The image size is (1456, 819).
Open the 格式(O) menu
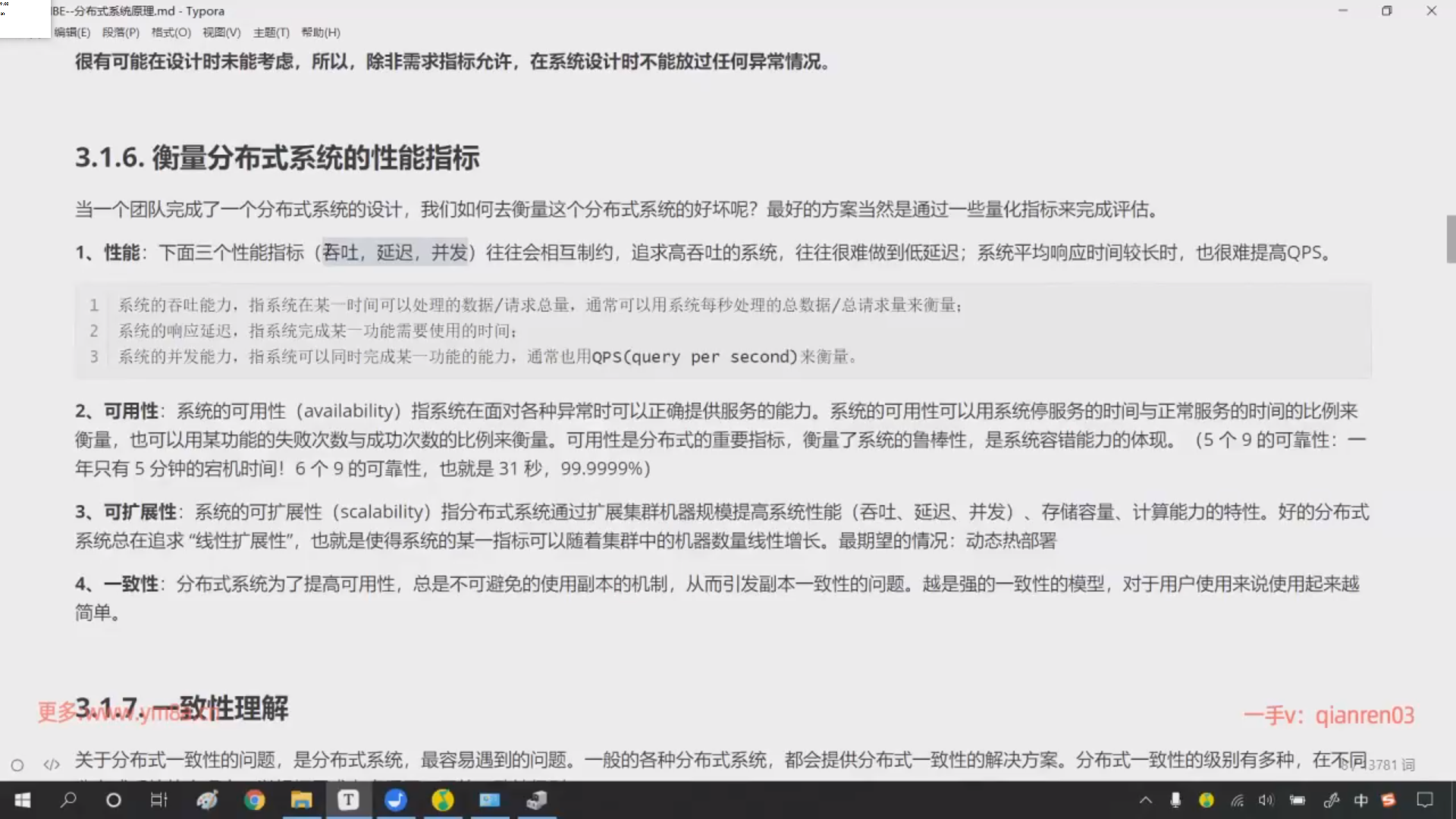[171, 33]
